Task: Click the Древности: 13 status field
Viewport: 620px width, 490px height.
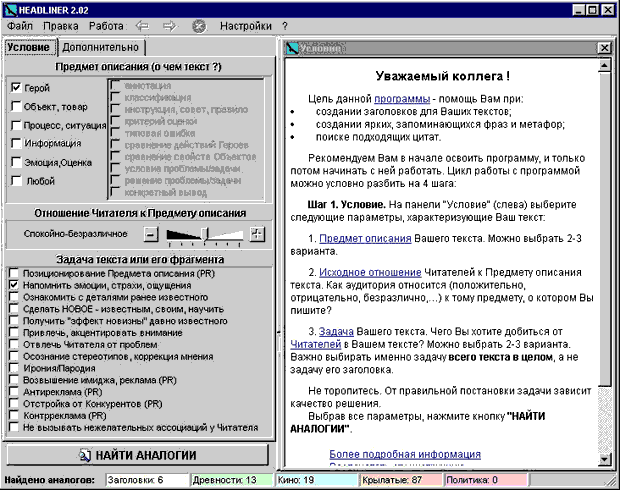Action: pyautogui.click(x=232, y=480)
